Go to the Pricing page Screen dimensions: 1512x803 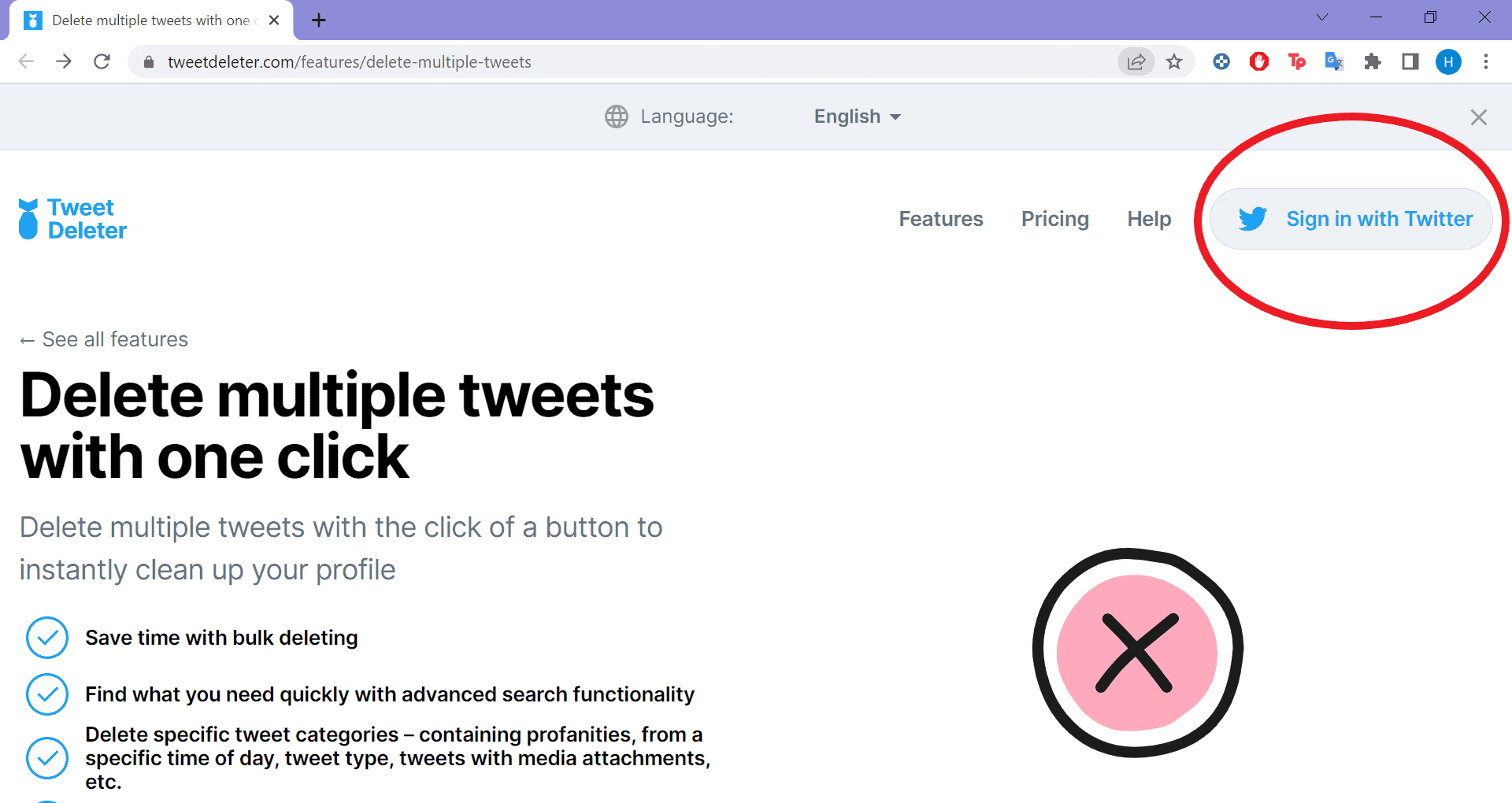click(1055, 219)
